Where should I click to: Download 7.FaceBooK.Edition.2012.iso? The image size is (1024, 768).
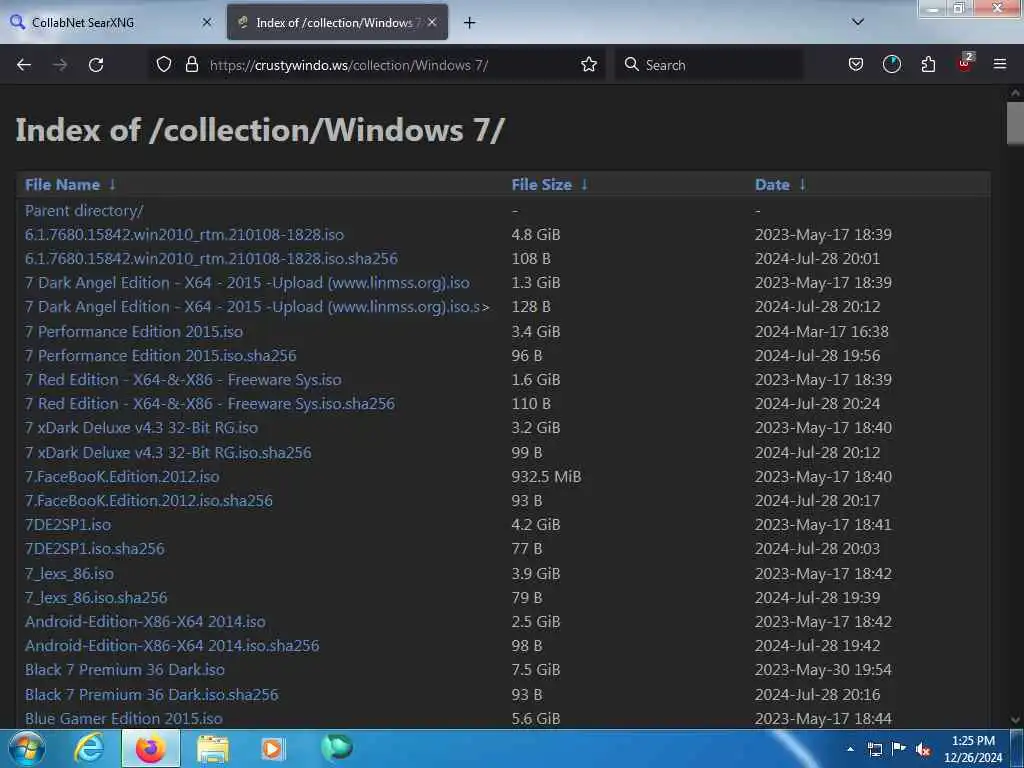tap(122, 477)
